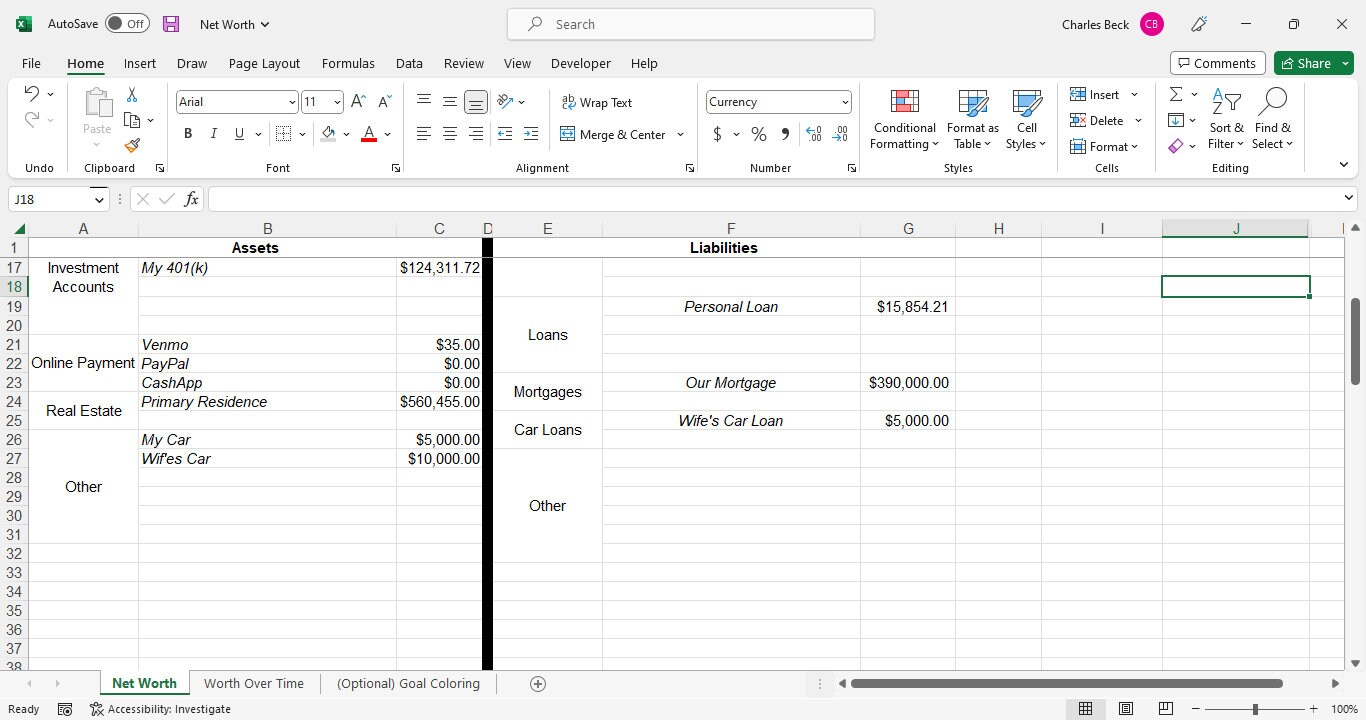Open the Data ribbon tab

click(x=409, y=63)
